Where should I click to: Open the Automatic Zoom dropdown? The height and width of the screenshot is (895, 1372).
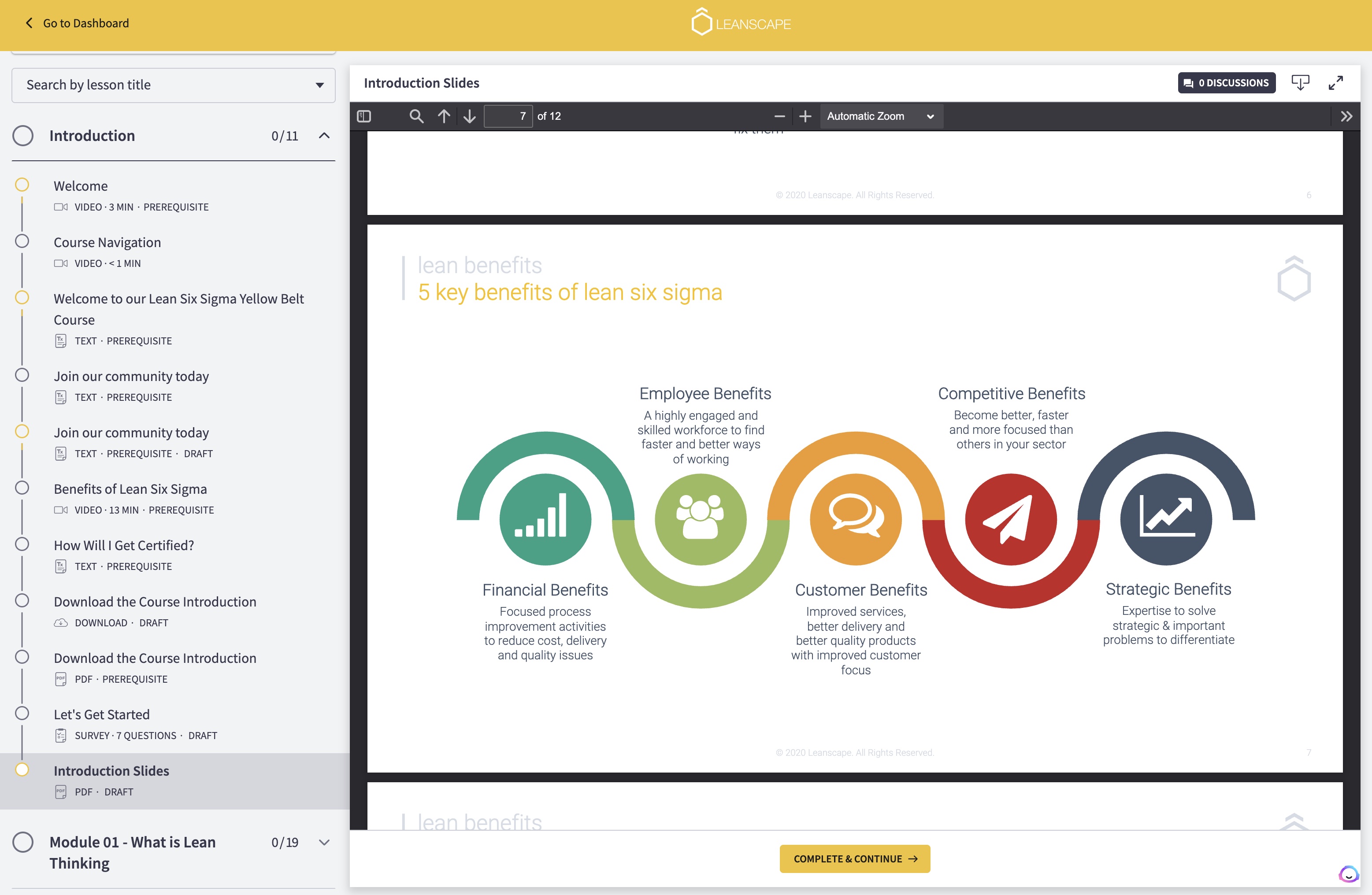[880, 116]
